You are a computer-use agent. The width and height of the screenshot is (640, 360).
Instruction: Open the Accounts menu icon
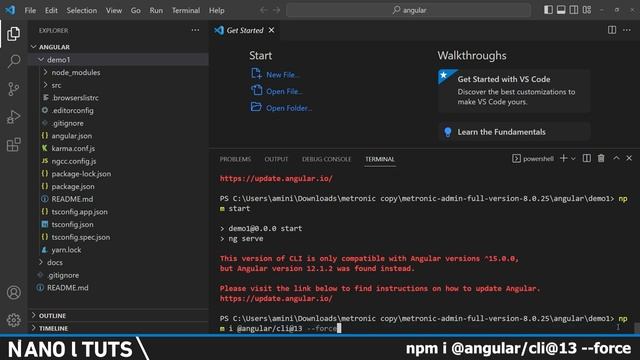point(13,292)
